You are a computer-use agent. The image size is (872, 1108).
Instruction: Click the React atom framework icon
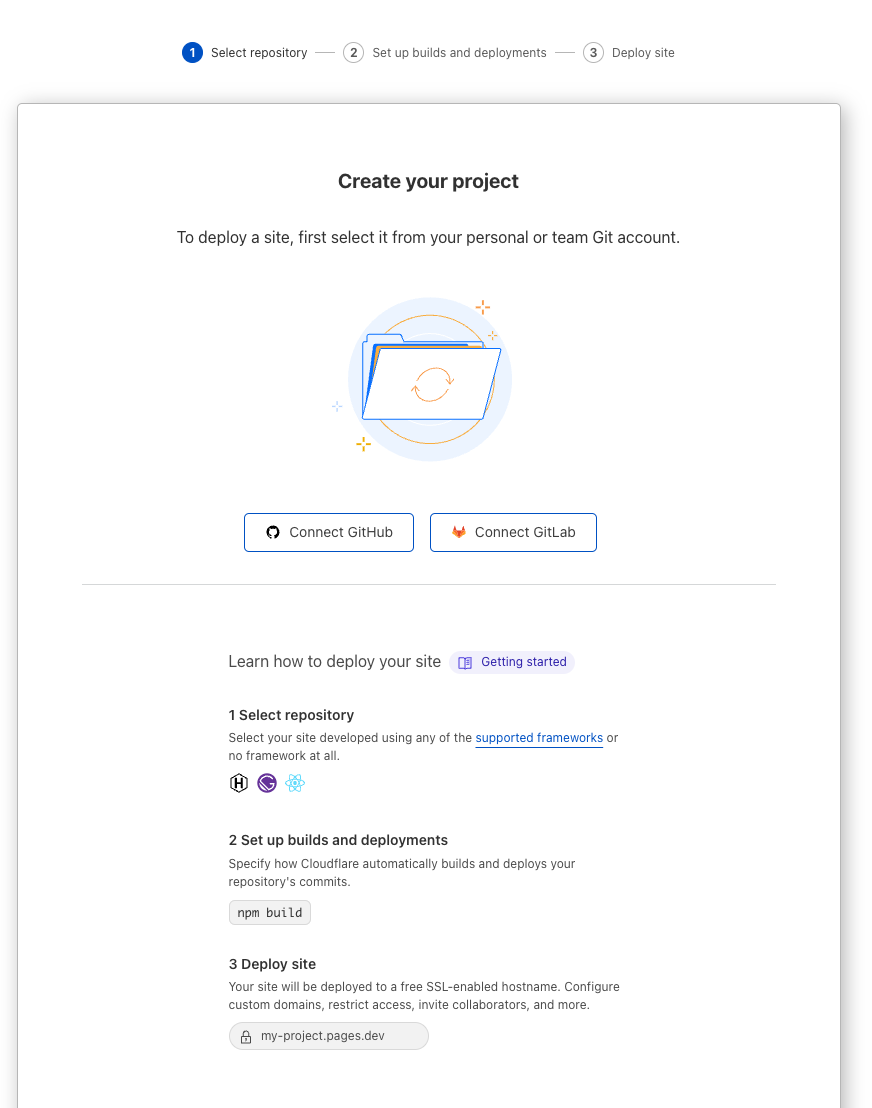[x=294, y=783]
